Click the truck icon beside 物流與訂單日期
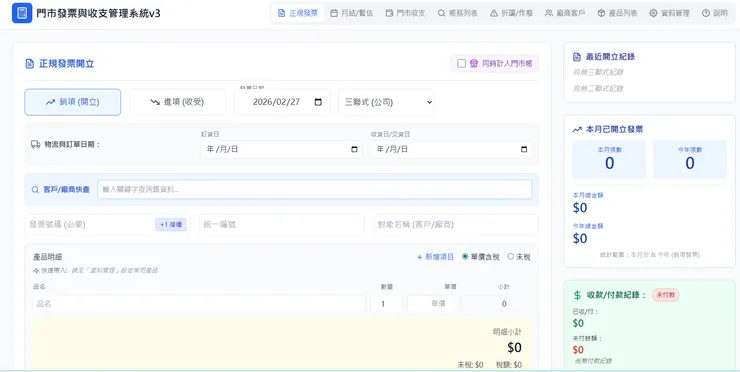The image size is (740, 372). click(x=35, y=144)
